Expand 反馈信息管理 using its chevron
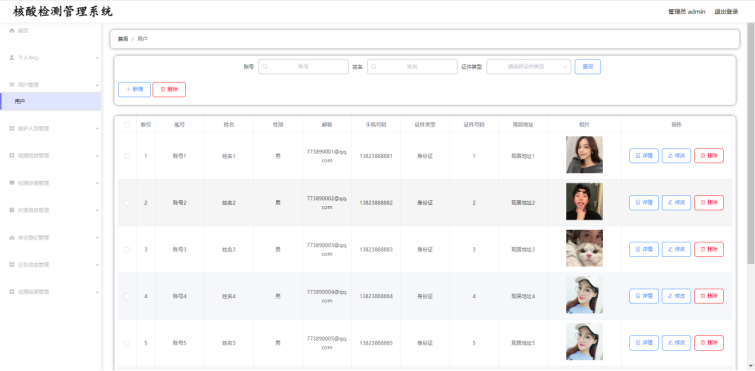 (97, 210)
